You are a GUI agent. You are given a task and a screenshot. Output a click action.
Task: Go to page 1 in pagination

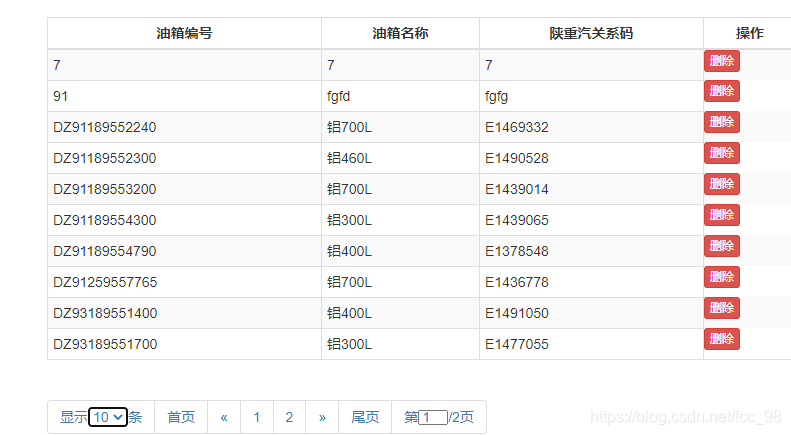pos(257,417)
